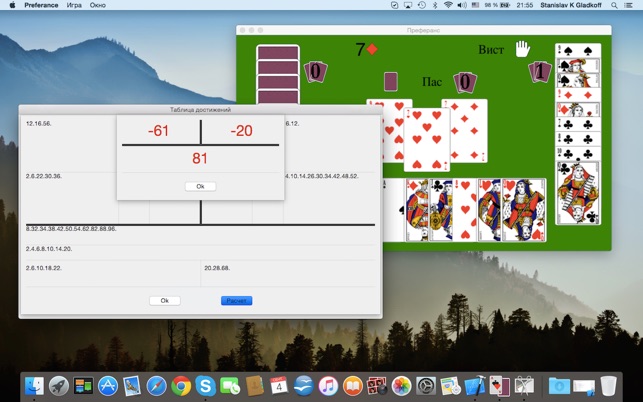Click the -61 score value
Screen dimensions: 643x402
(x=158, y=131)
